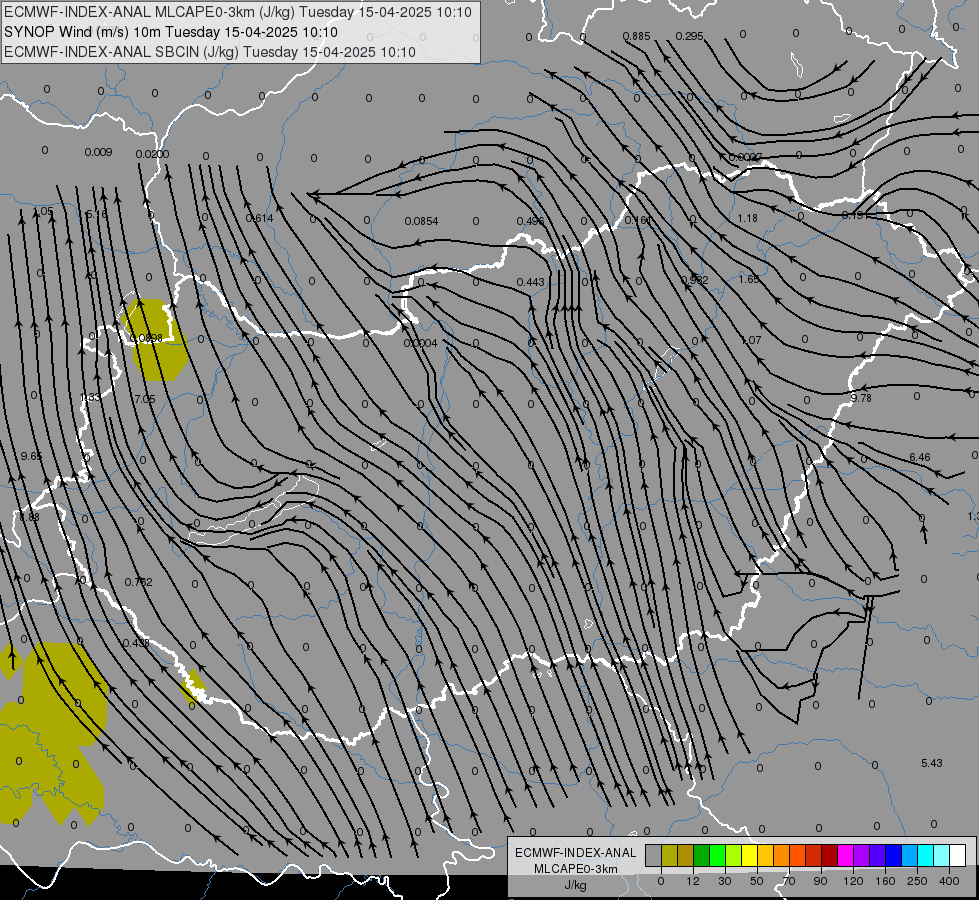Click the dark green legend swatch

click(x=701, y=855)
